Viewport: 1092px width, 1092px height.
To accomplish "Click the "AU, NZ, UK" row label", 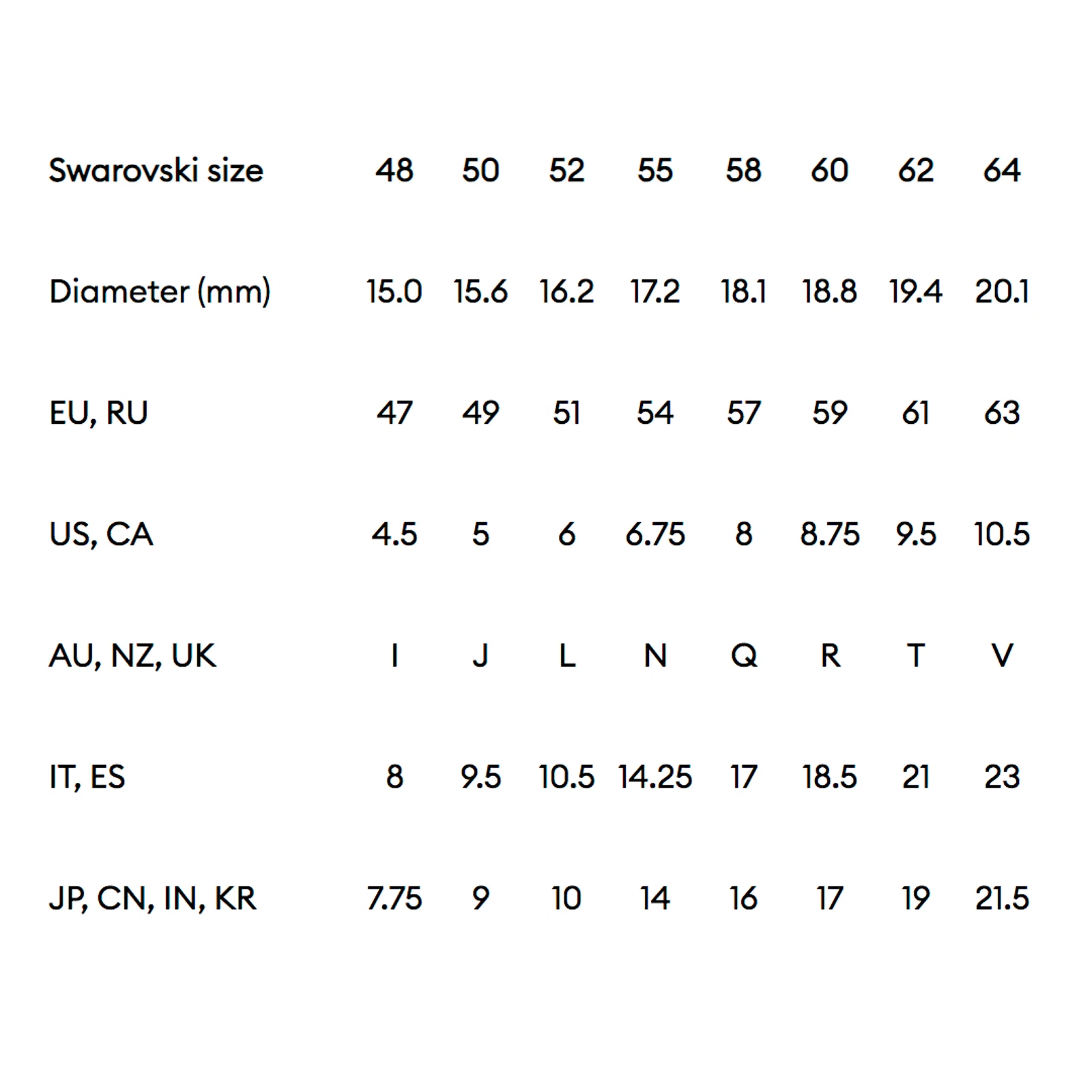I will (x=132, y=656).
